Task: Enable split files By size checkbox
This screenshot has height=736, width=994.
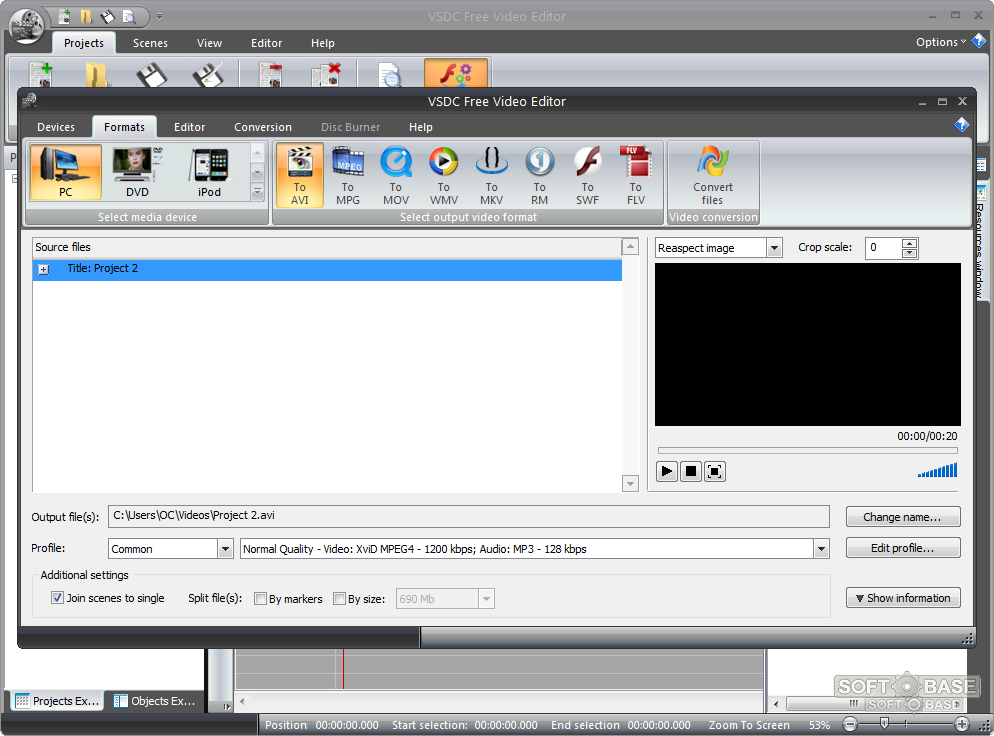Action: [339, 598]
